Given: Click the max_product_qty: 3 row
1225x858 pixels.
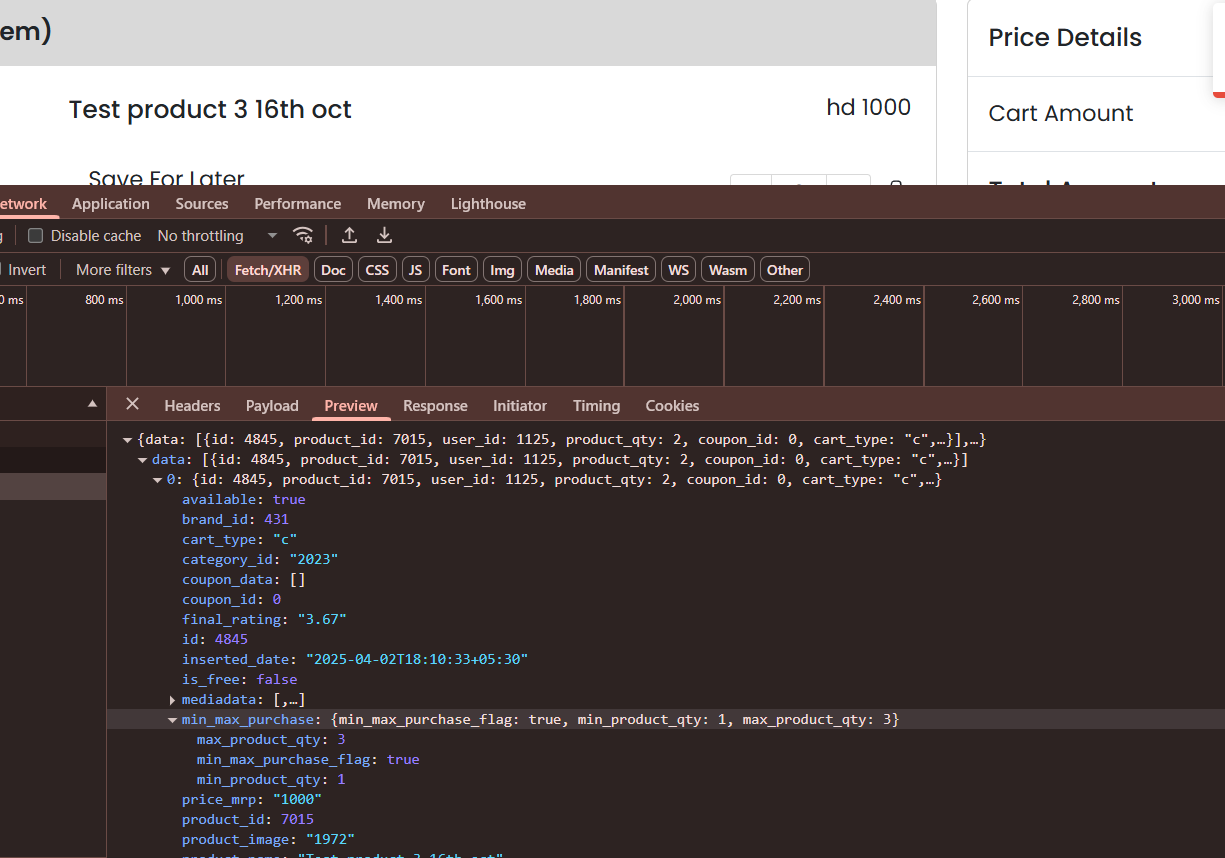Looking at the screenshot, I should pyautogui.click(x=271, y=740).
